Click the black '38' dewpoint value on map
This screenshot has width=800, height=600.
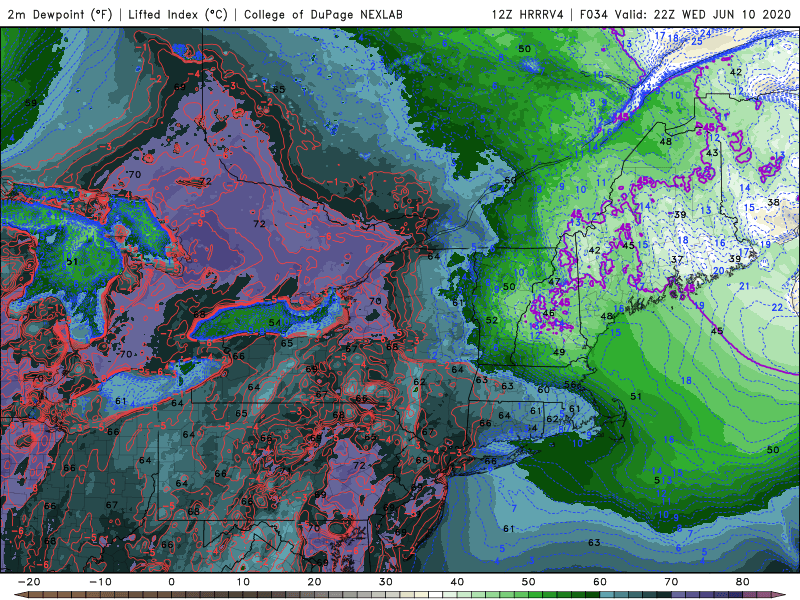pos(773,202)
